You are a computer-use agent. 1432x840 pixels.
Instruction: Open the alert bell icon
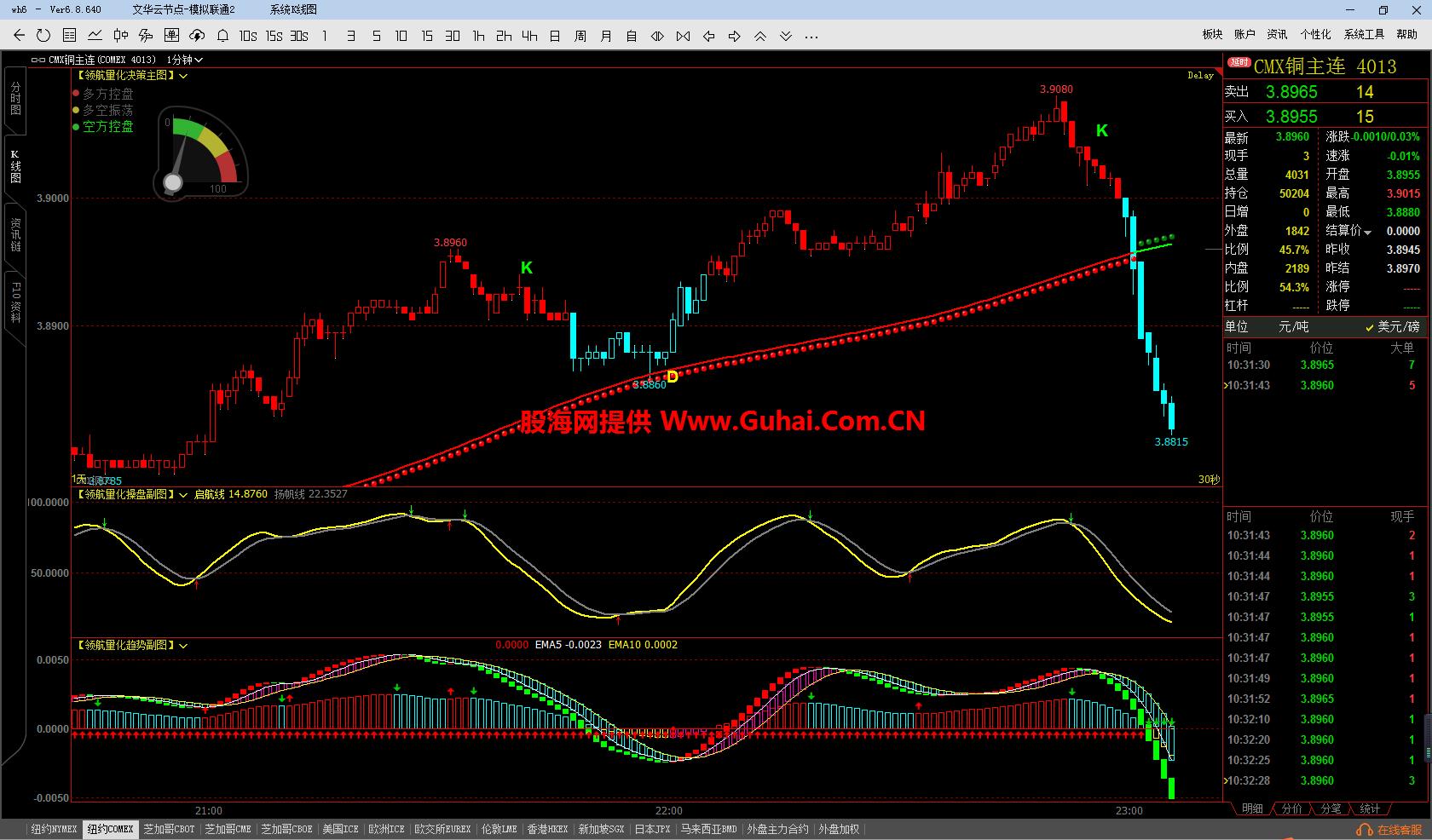[x=222, y=35]
